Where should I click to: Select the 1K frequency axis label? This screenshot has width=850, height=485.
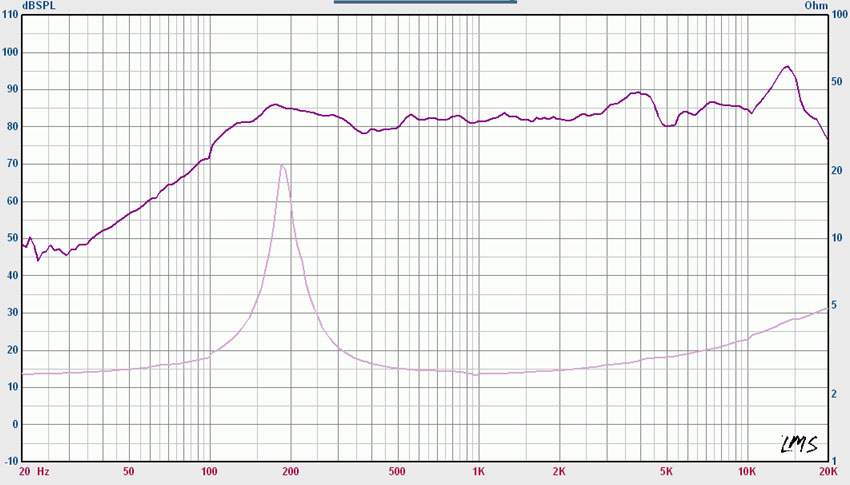478,471
